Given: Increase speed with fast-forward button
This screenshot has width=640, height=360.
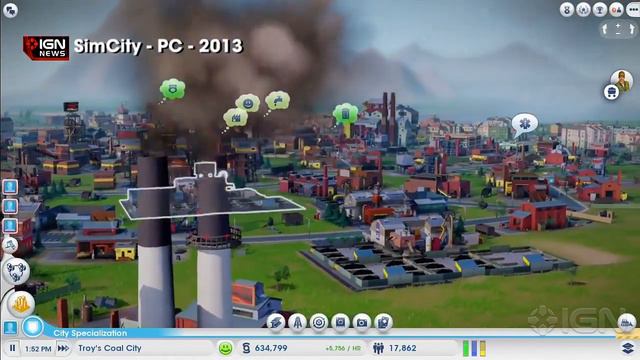Looking at the screenshot, I should click(63, 348).
